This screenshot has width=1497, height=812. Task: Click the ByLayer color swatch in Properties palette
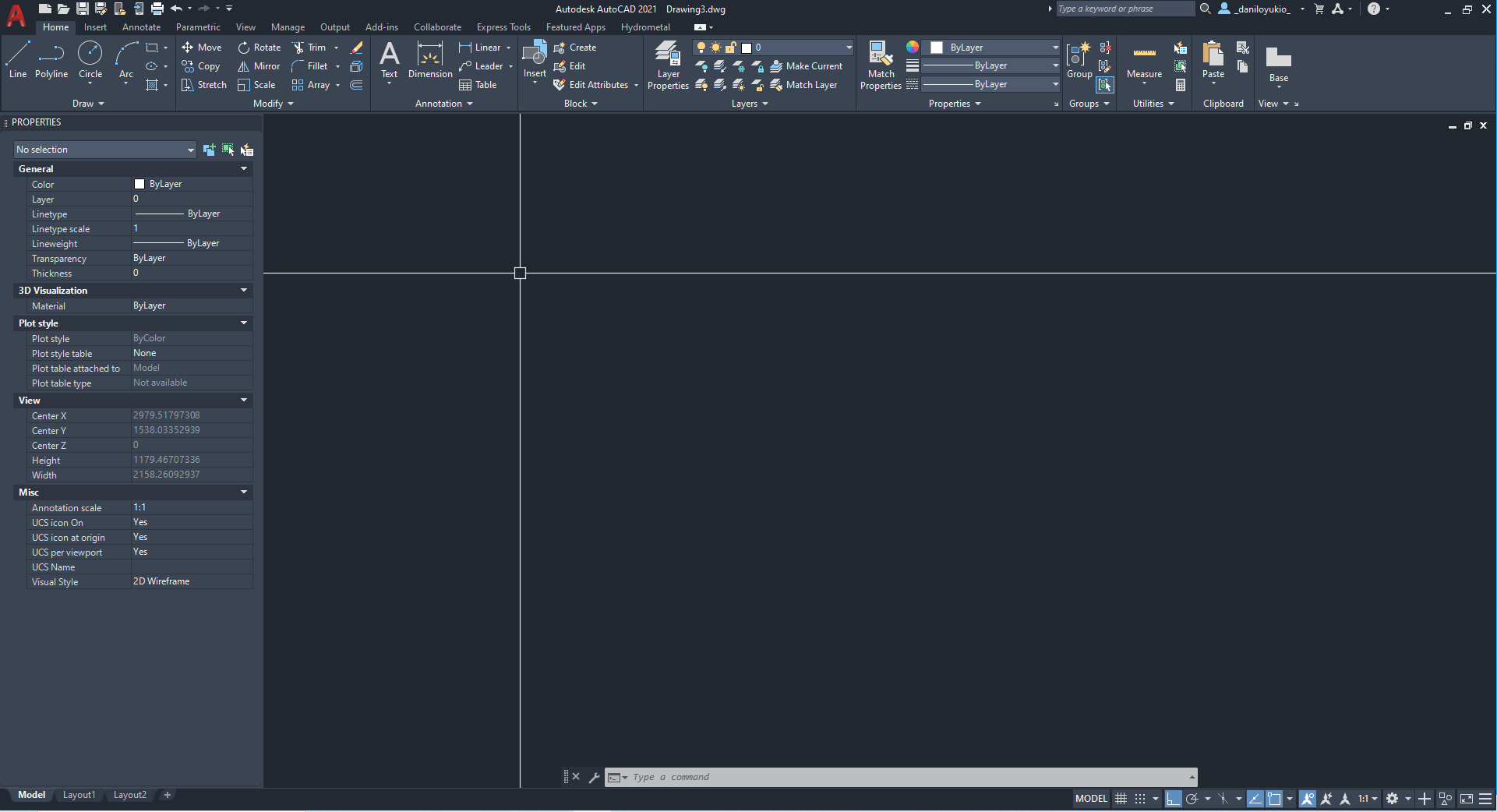140,184
